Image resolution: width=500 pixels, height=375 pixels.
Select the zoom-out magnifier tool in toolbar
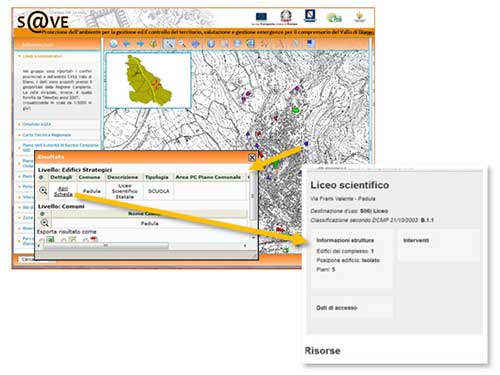pos(182,44)
